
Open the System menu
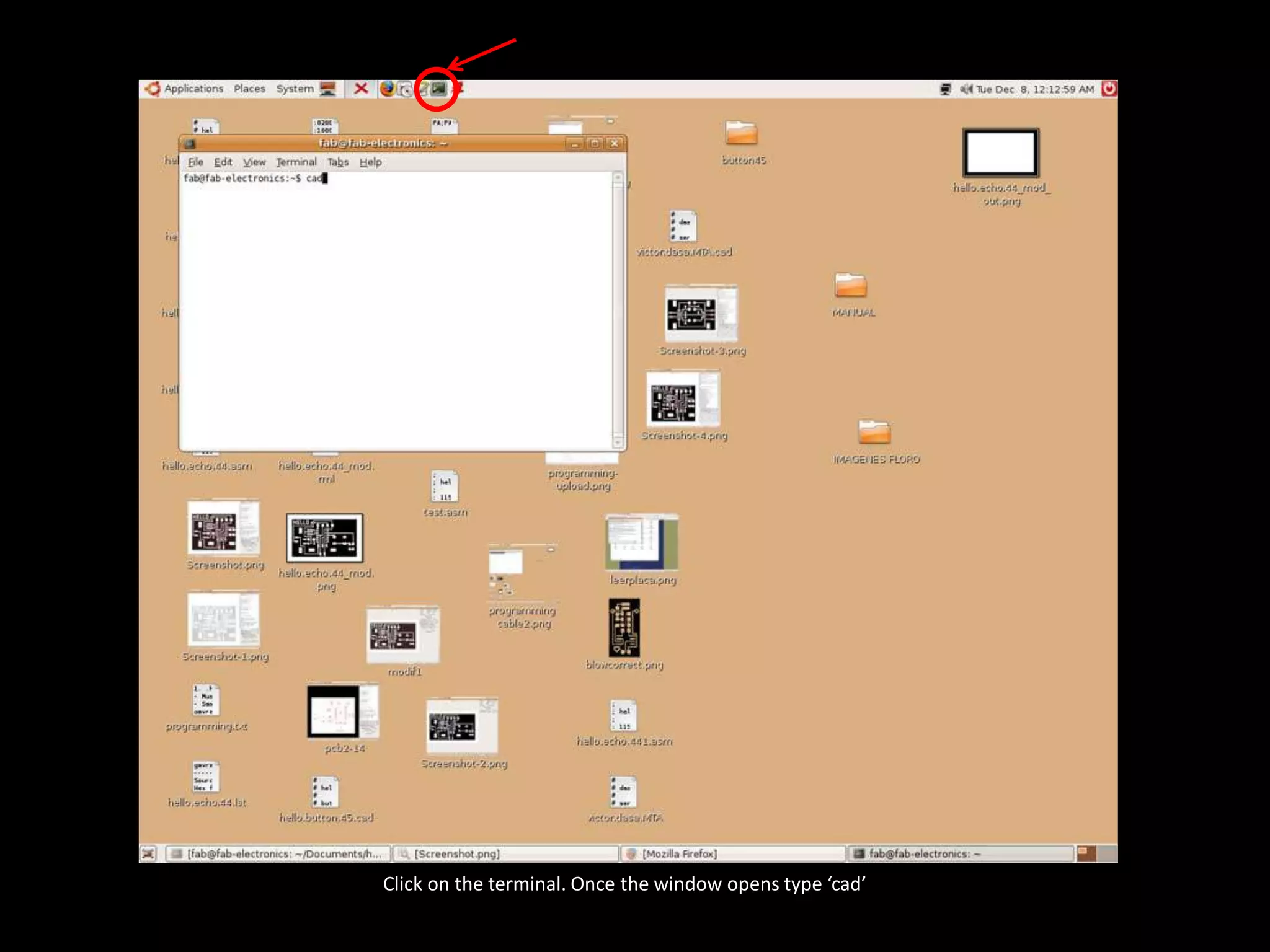point(295,89)
